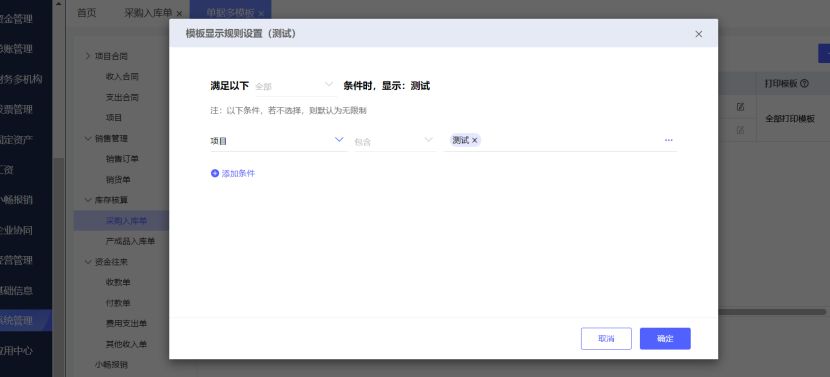Collapse the 销售管理 tree node
The height and width of the screenshot is (377, 830).
88,139
